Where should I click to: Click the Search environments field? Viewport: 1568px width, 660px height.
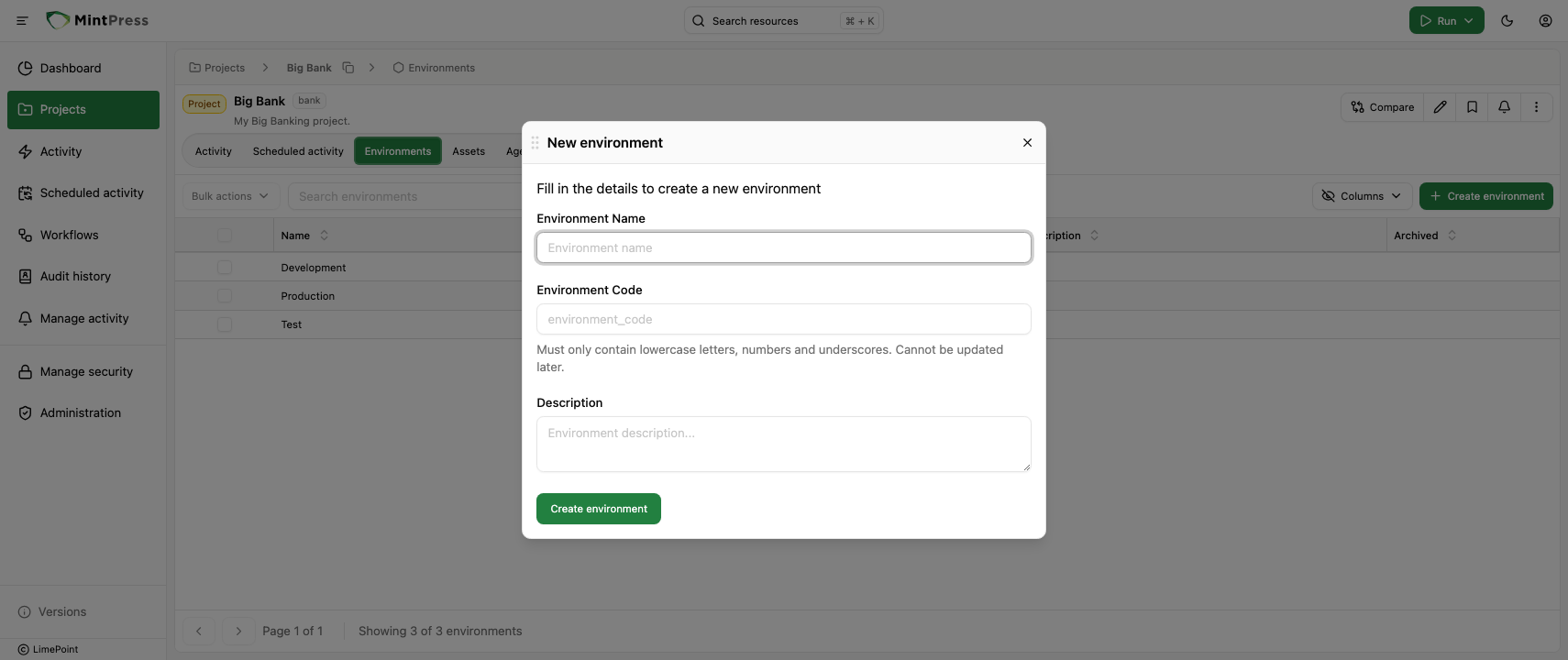point(407,196)
